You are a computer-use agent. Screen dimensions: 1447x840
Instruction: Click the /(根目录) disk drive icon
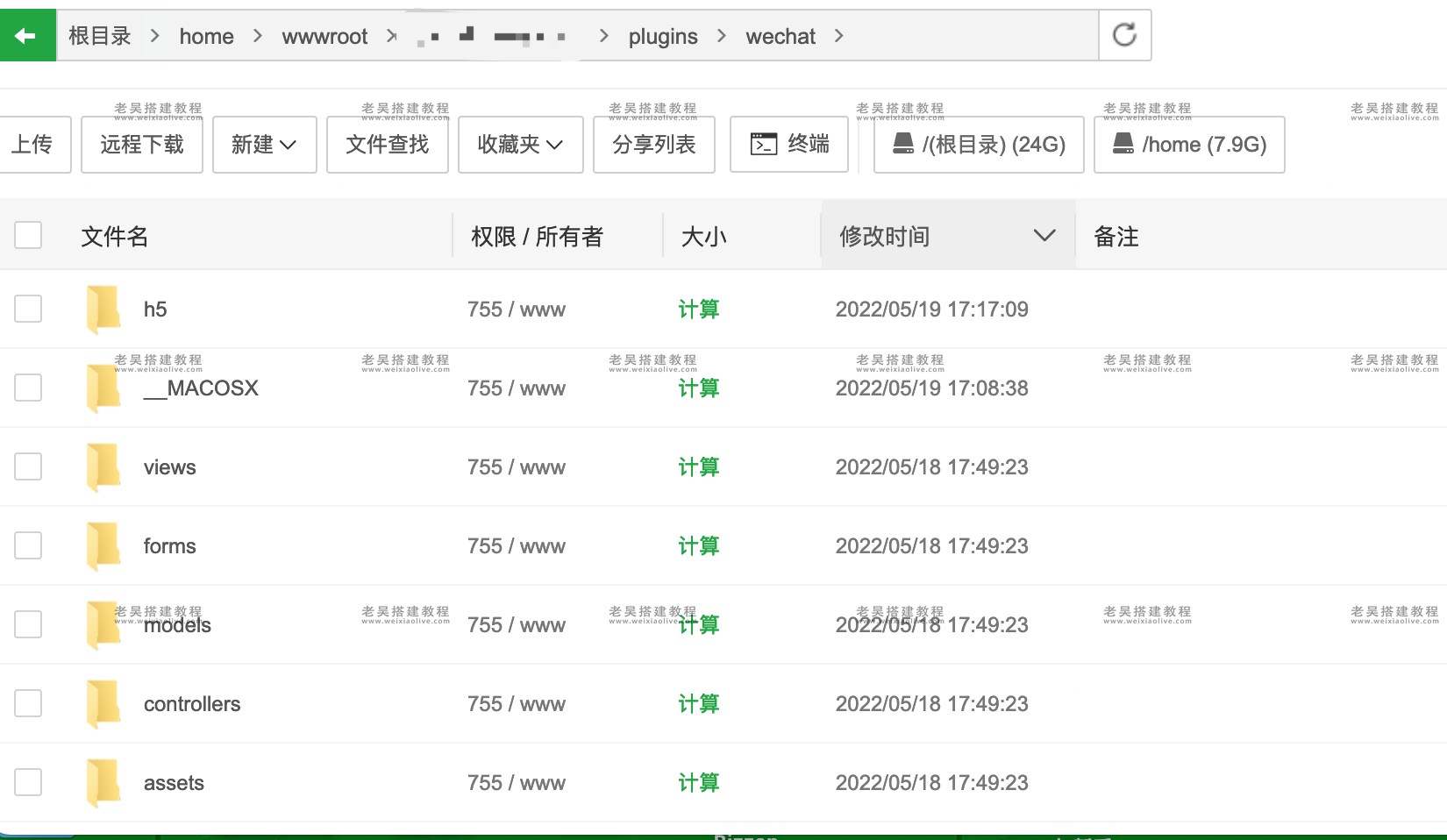[902, 144]
